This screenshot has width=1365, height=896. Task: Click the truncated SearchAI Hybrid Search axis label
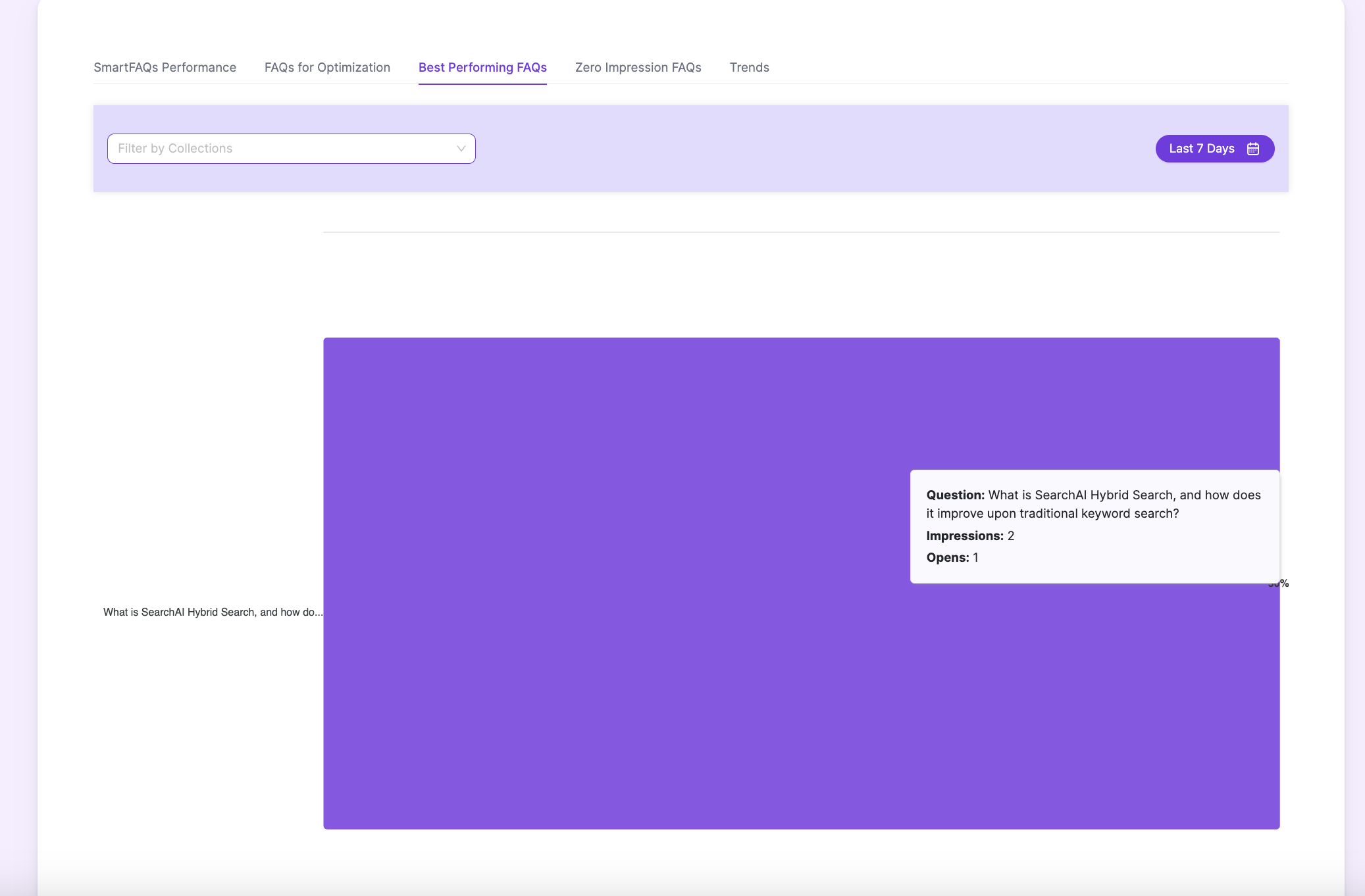(x=213, y=612)
